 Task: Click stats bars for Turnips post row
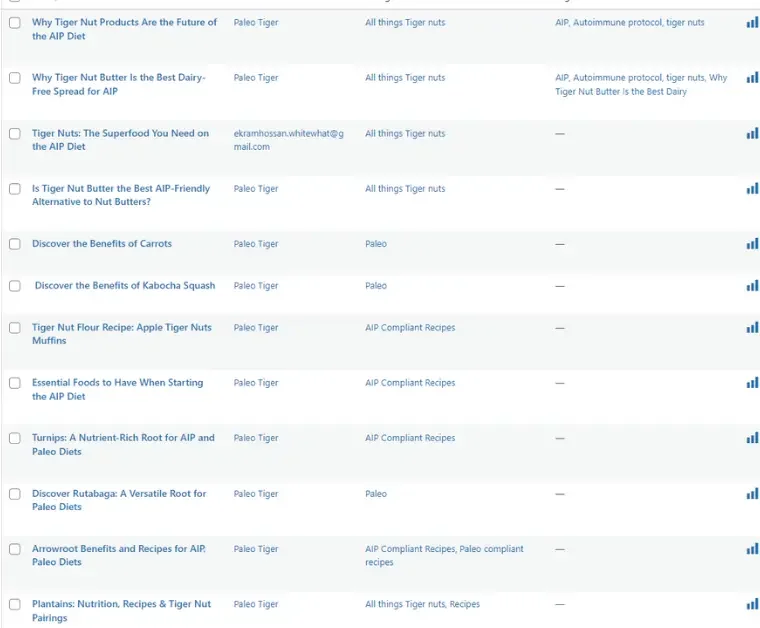click(752, 438)
